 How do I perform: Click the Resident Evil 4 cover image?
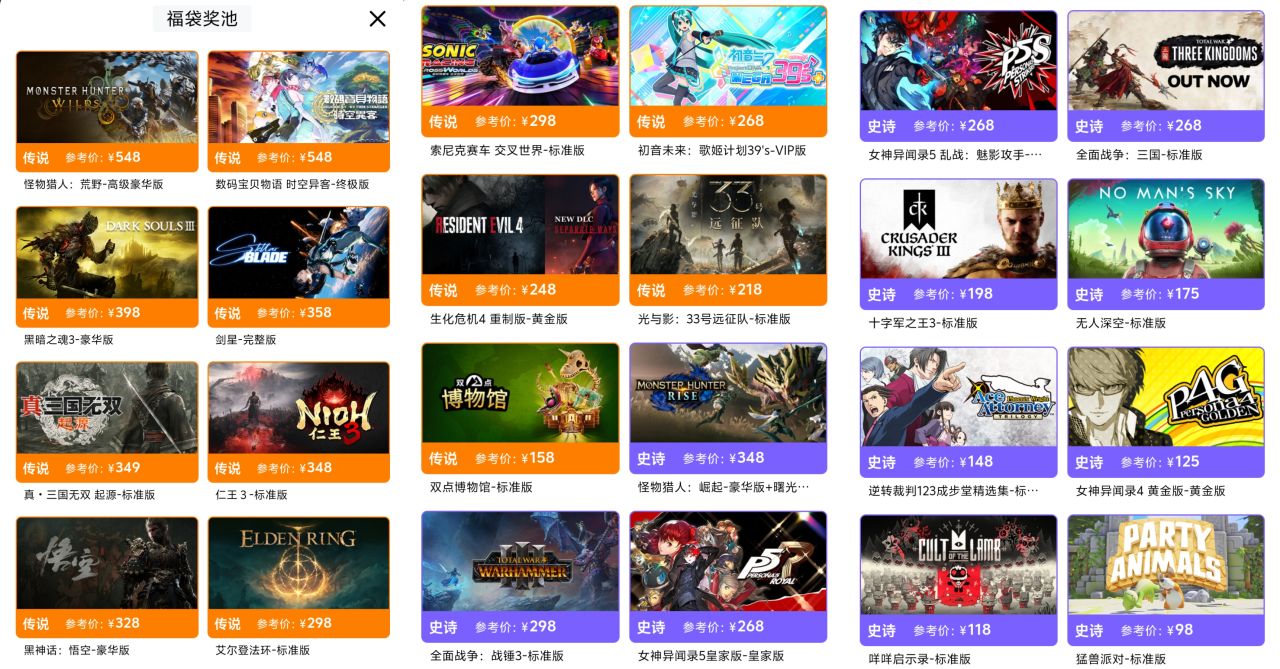[x=520, y=225]
